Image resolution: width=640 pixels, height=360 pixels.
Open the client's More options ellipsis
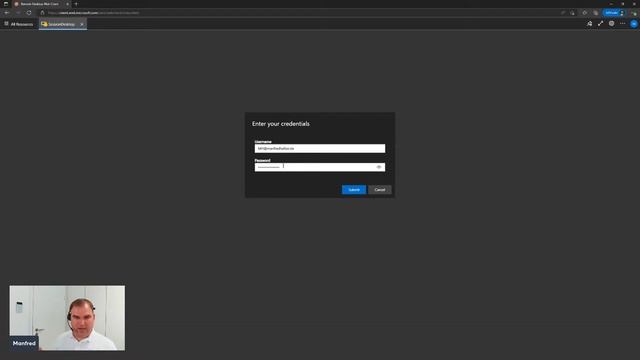click(x=622, y=24)
